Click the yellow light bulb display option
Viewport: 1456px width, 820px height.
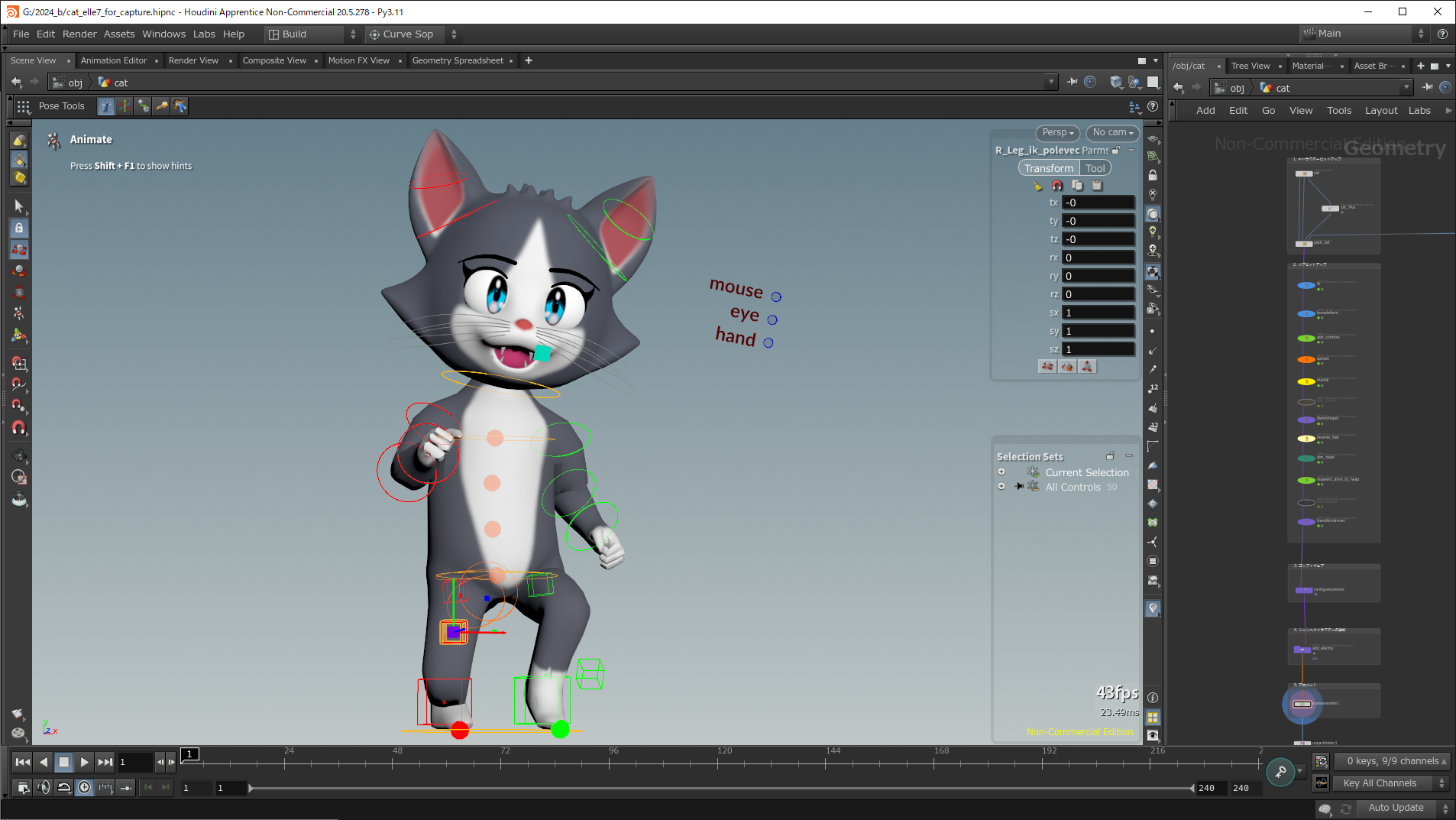(x=1153, y=232)
